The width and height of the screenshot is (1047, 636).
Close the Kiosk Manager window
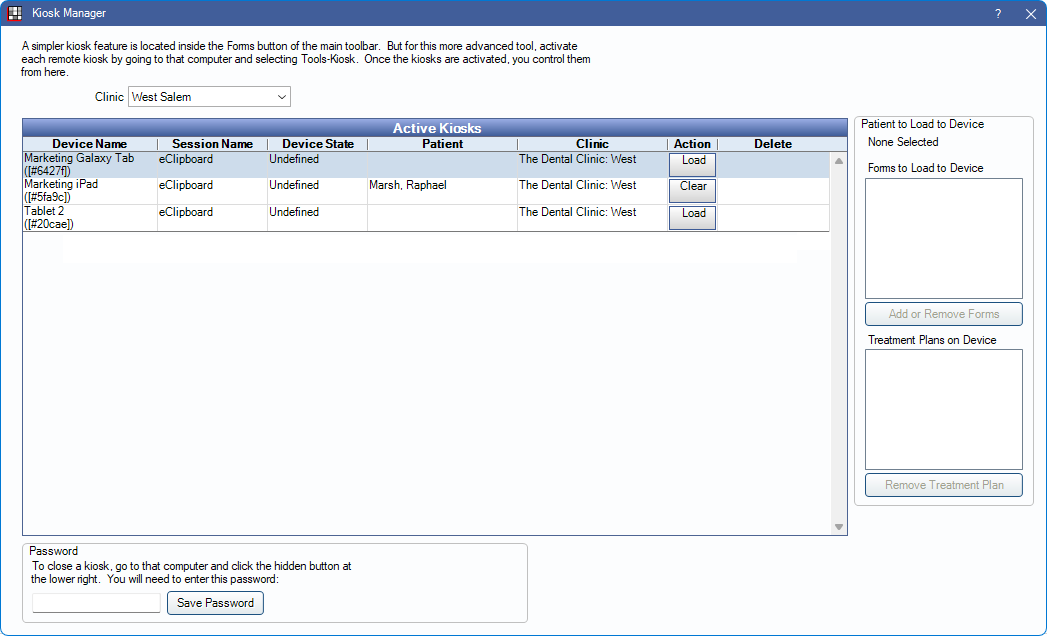(1030, 14)
